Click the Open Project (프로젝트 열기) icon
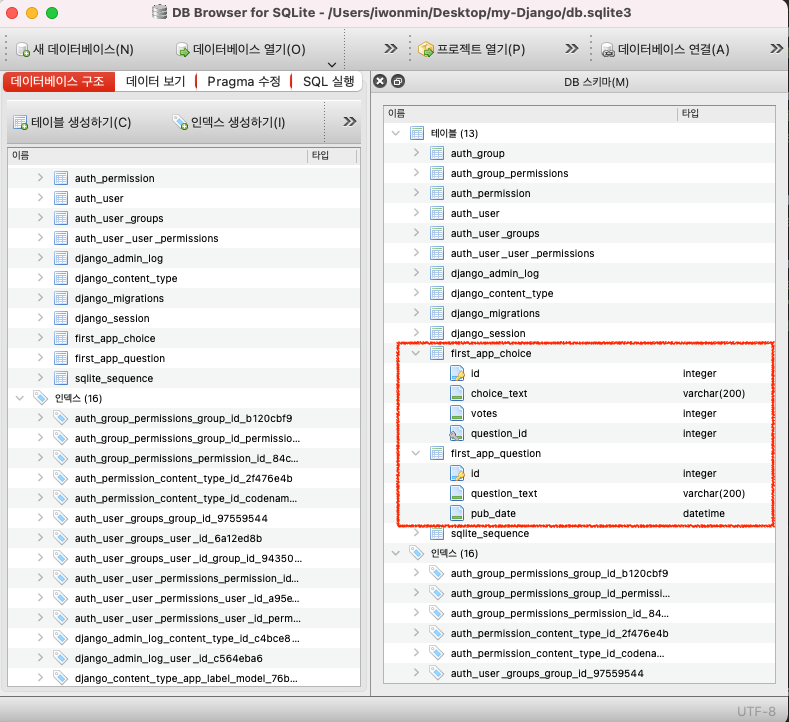This screenshot has width=789, height=722. click(x=426, y=49)
